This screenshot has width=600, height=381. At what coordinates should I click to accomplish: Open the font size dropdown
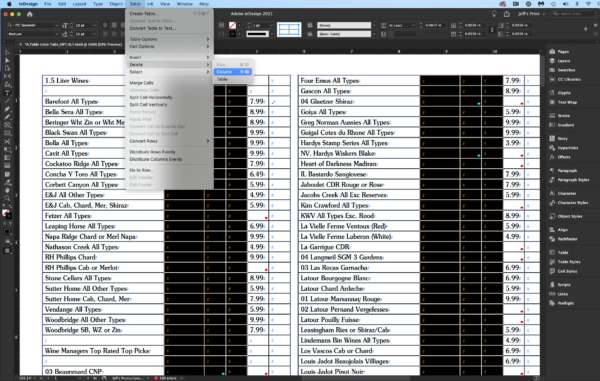click(94, 25)
